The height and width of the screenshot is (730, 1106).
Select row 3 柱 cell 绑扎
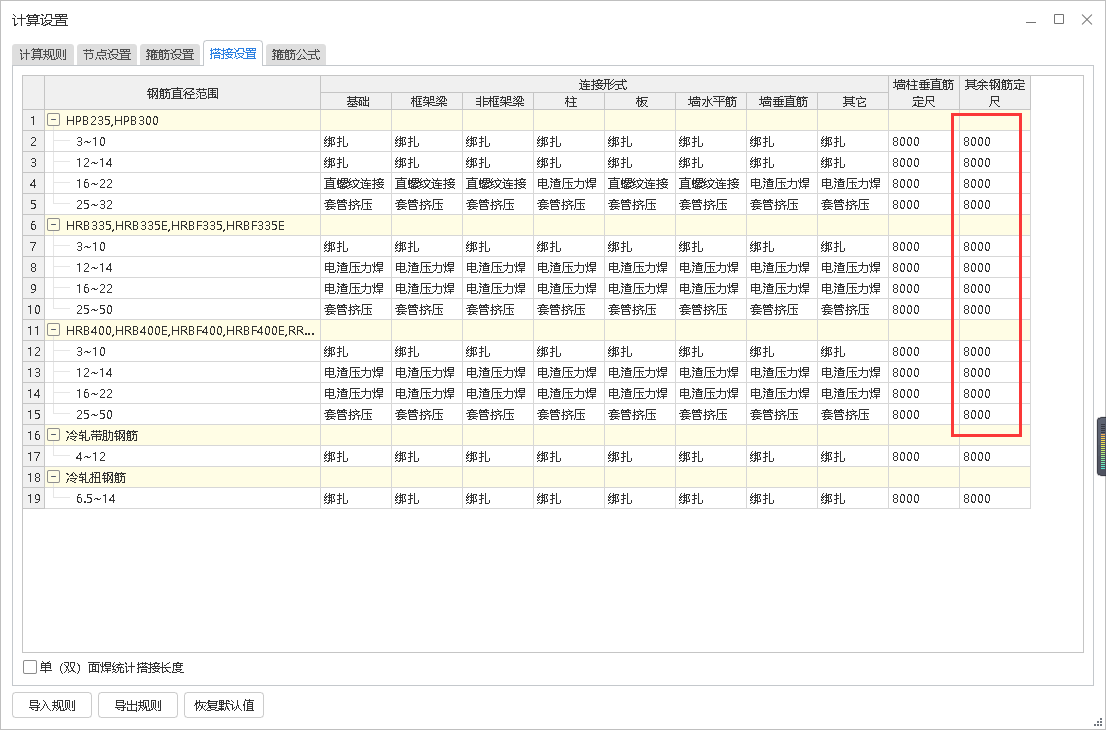(x=569, y=162)
